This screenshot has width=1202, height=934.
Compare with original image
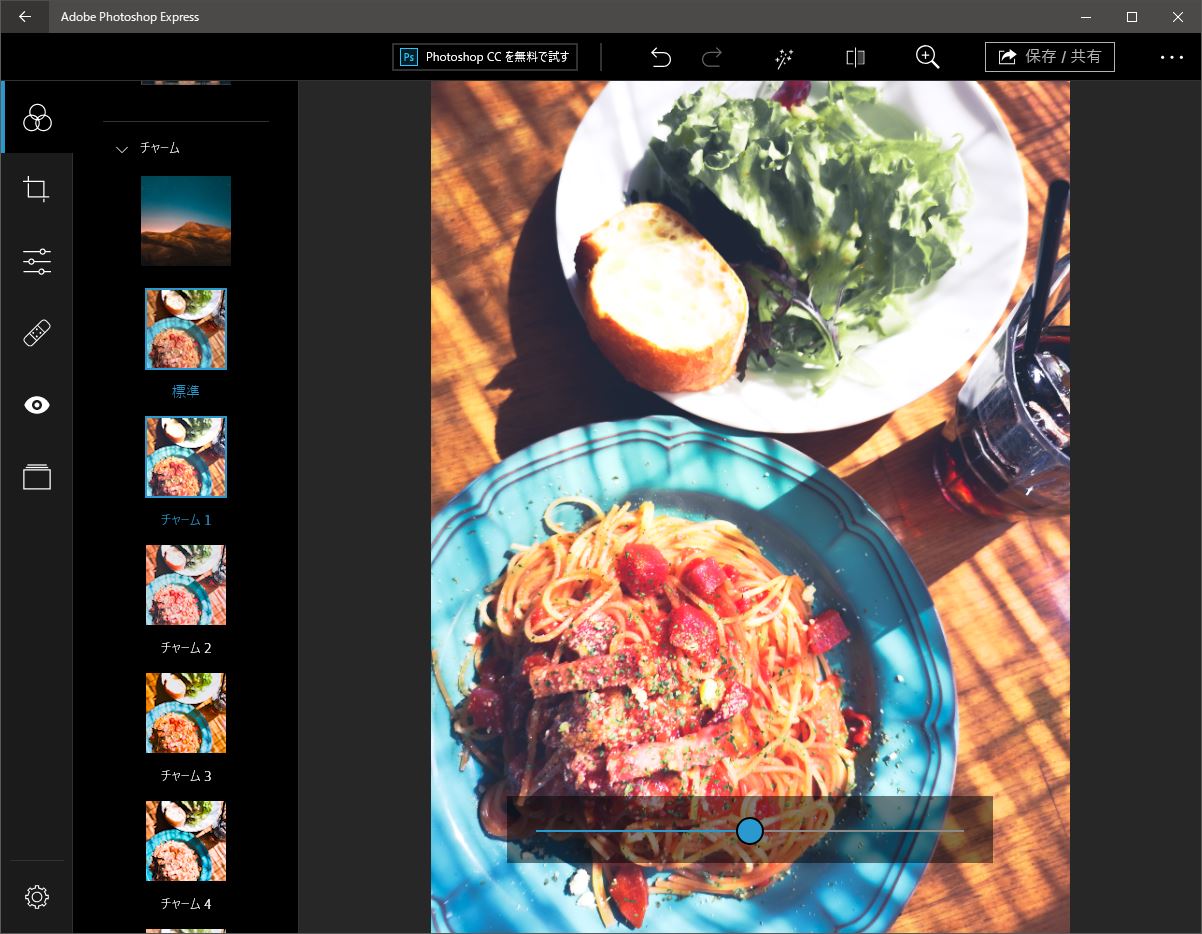[855, 58]
